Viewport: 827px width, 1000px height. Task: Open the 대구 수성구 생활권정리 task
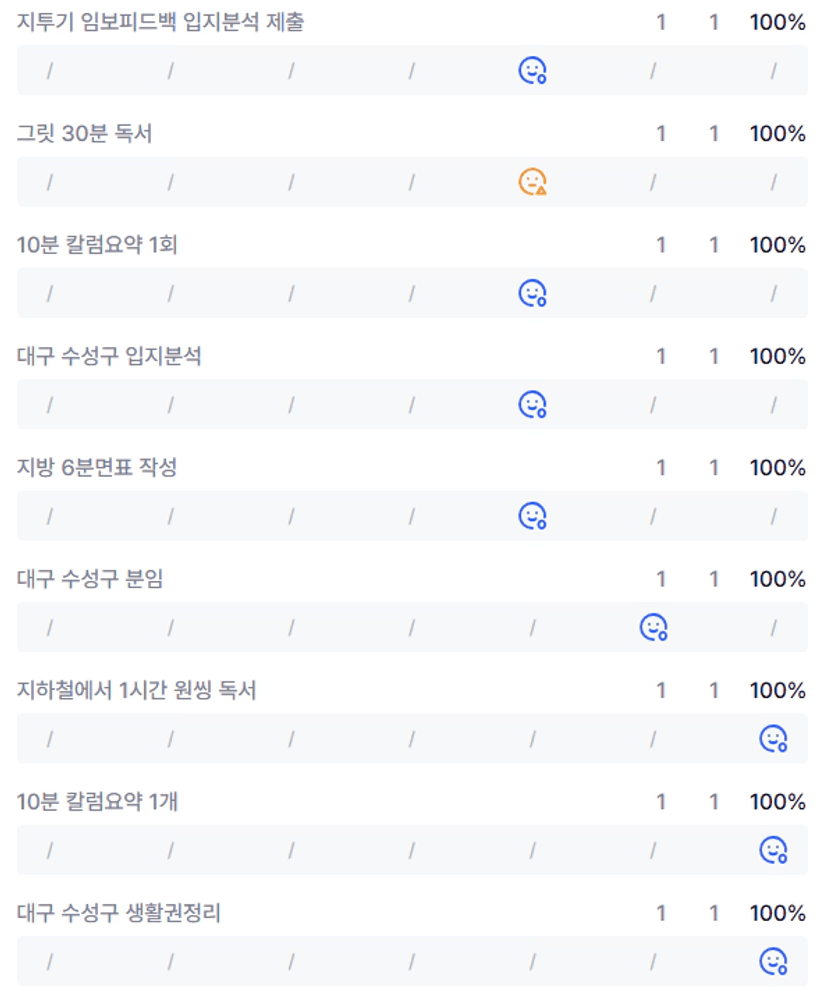point(119,914)
